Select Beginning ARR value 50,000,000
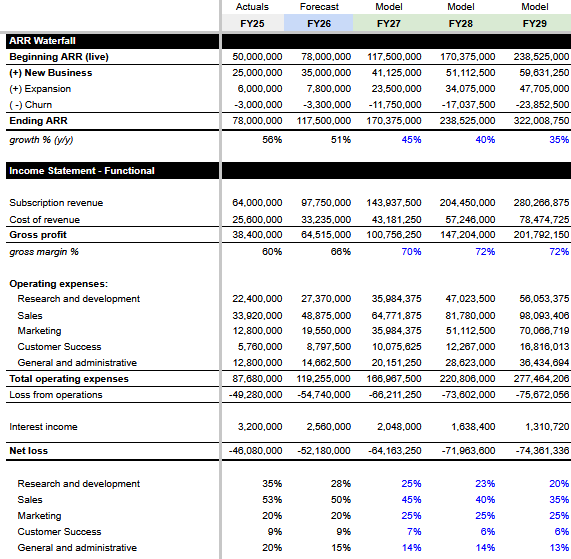The height and width of the screenshot is (559, 571). (x=257, y=57)
